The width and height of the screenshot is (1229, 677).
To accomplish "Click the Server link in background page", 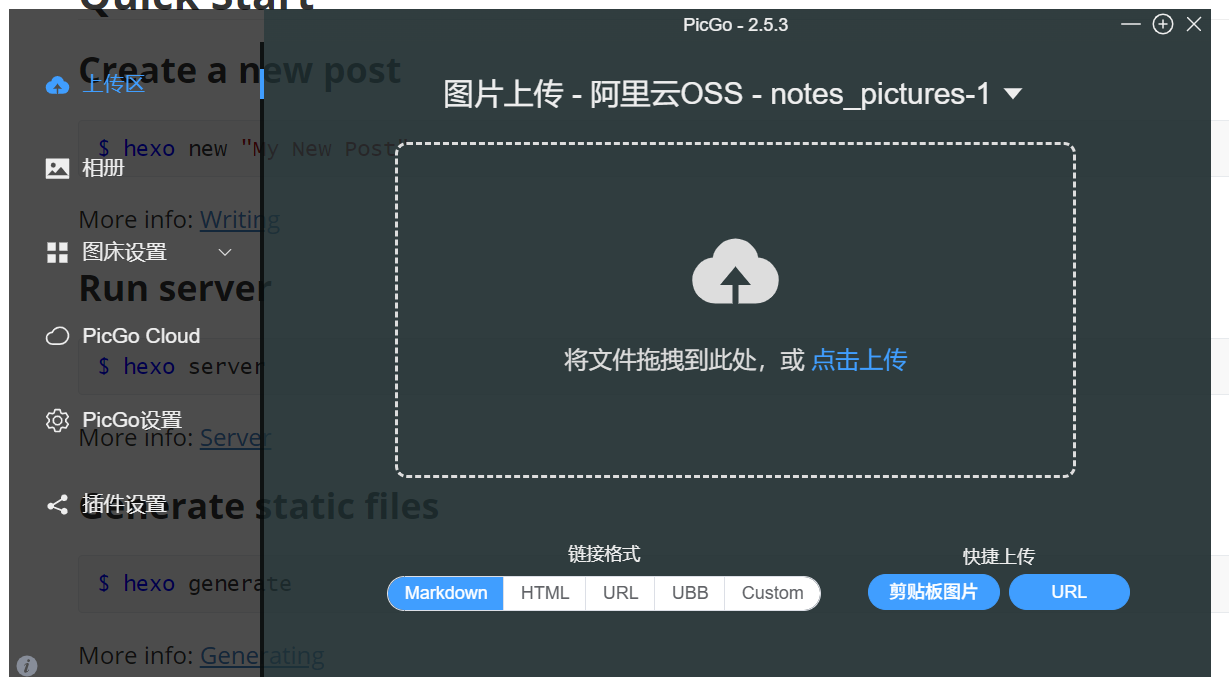I will pos(235,437).
